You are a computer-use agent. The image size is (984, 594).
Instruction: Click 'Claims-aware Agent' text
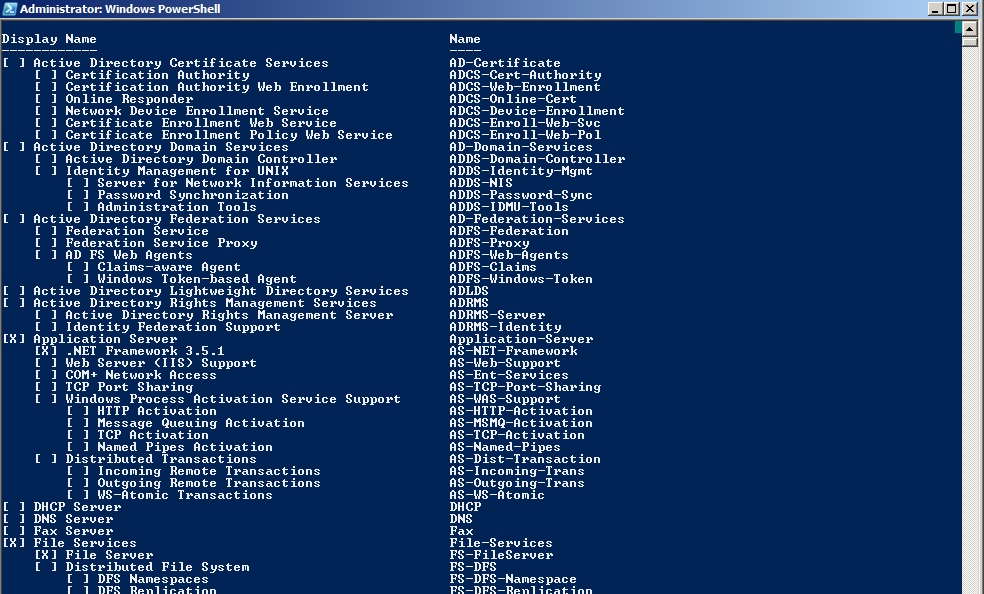click(169, 267)
